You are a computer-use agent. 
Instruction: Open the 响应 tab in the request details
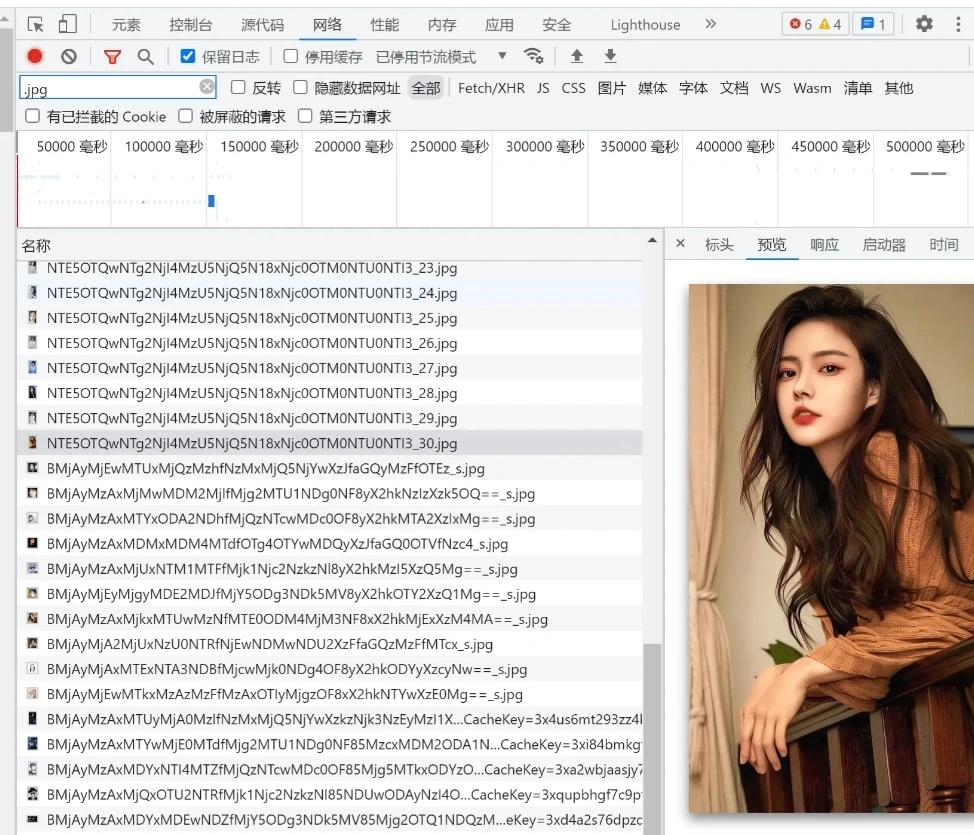pos(824,245)
